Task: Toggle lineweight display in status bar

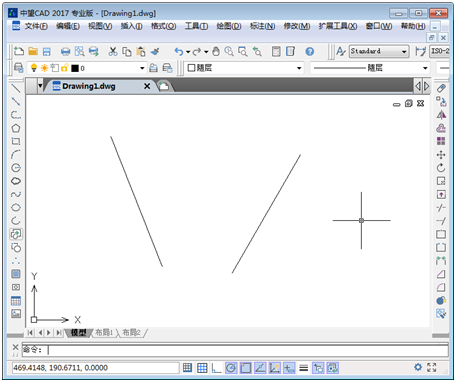Action: click(303, 368)
